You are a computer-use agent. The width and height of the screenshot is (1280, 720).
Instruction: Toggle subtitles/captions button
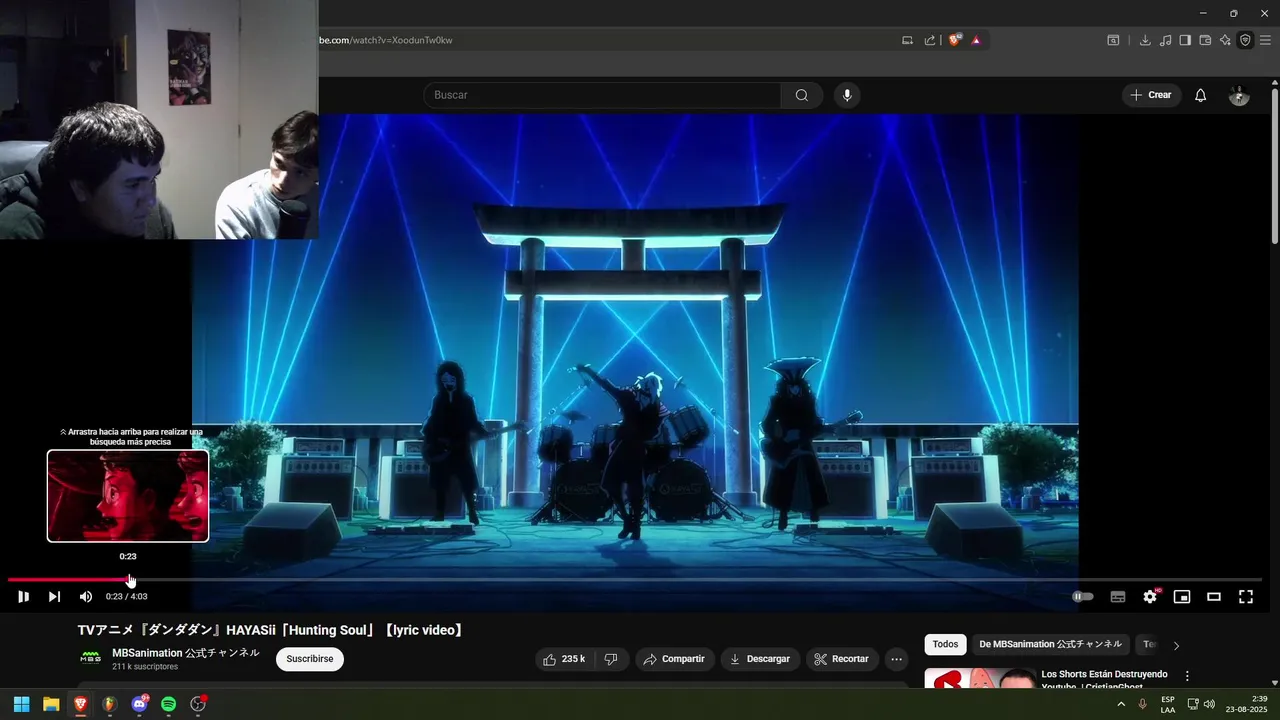(x=1118, y=597)
